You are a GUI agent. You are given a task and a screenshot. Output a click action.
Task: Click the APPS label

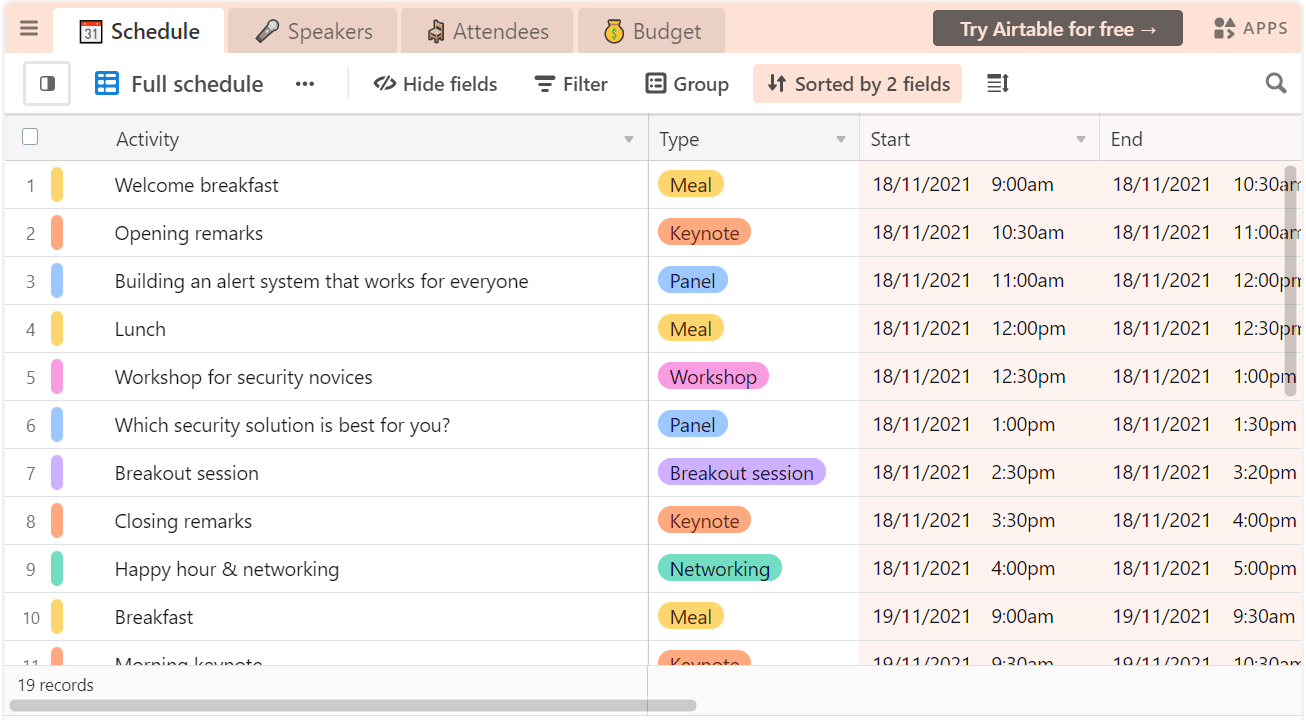pos(1265,28)
